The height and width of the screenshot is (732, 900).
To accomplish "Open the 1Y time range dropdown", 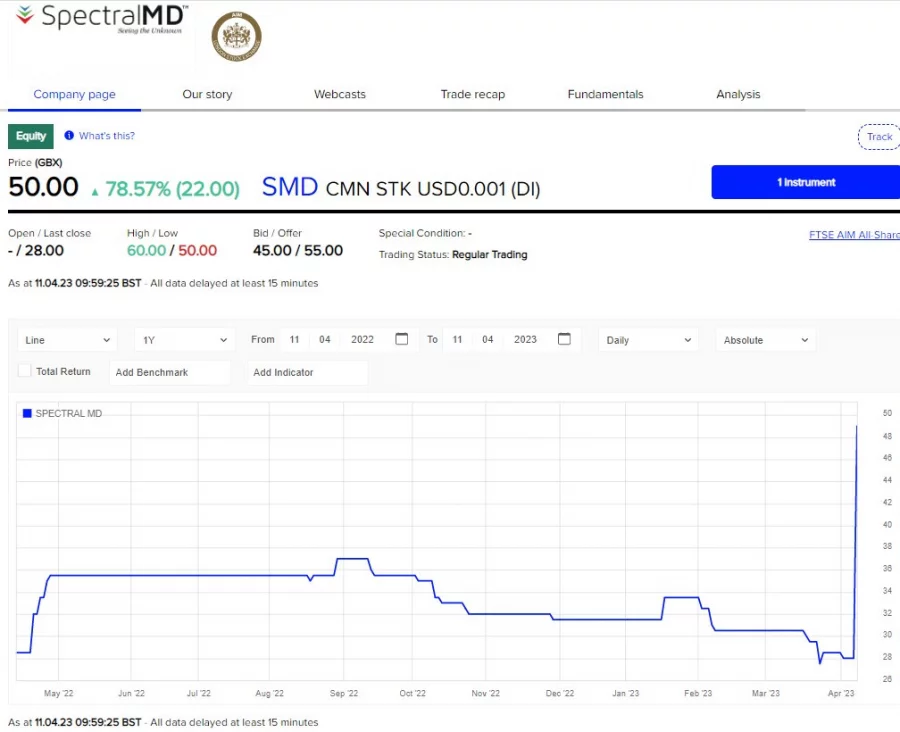I will tap(183, 339).
